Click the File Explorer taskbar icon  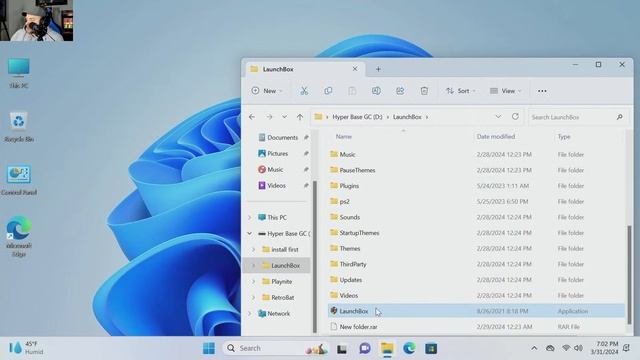click(387, 348)
